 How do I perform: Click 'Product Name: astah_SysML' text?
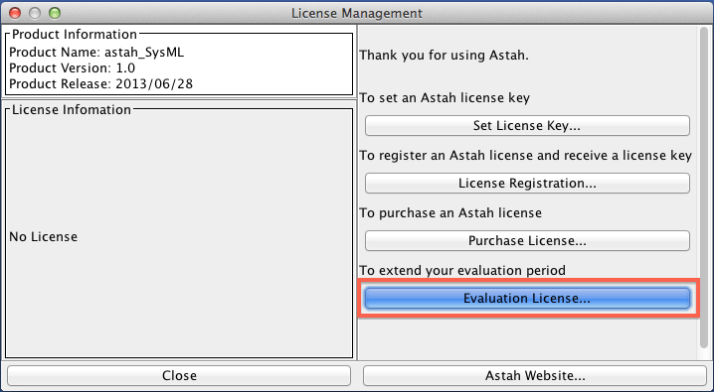pos(97,52)
